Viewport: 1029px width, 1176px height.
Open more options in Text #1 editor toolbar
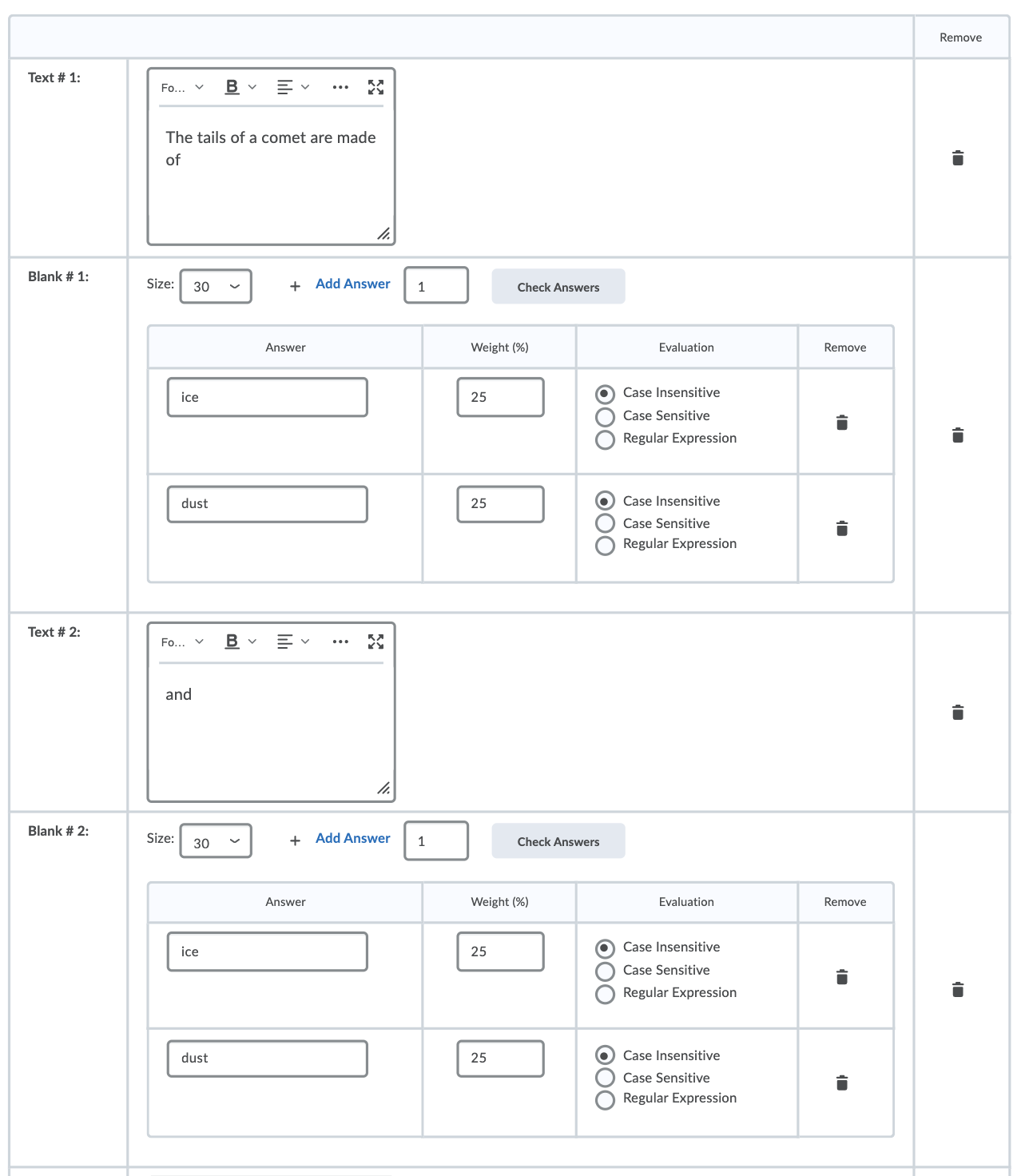click(340, 87)
